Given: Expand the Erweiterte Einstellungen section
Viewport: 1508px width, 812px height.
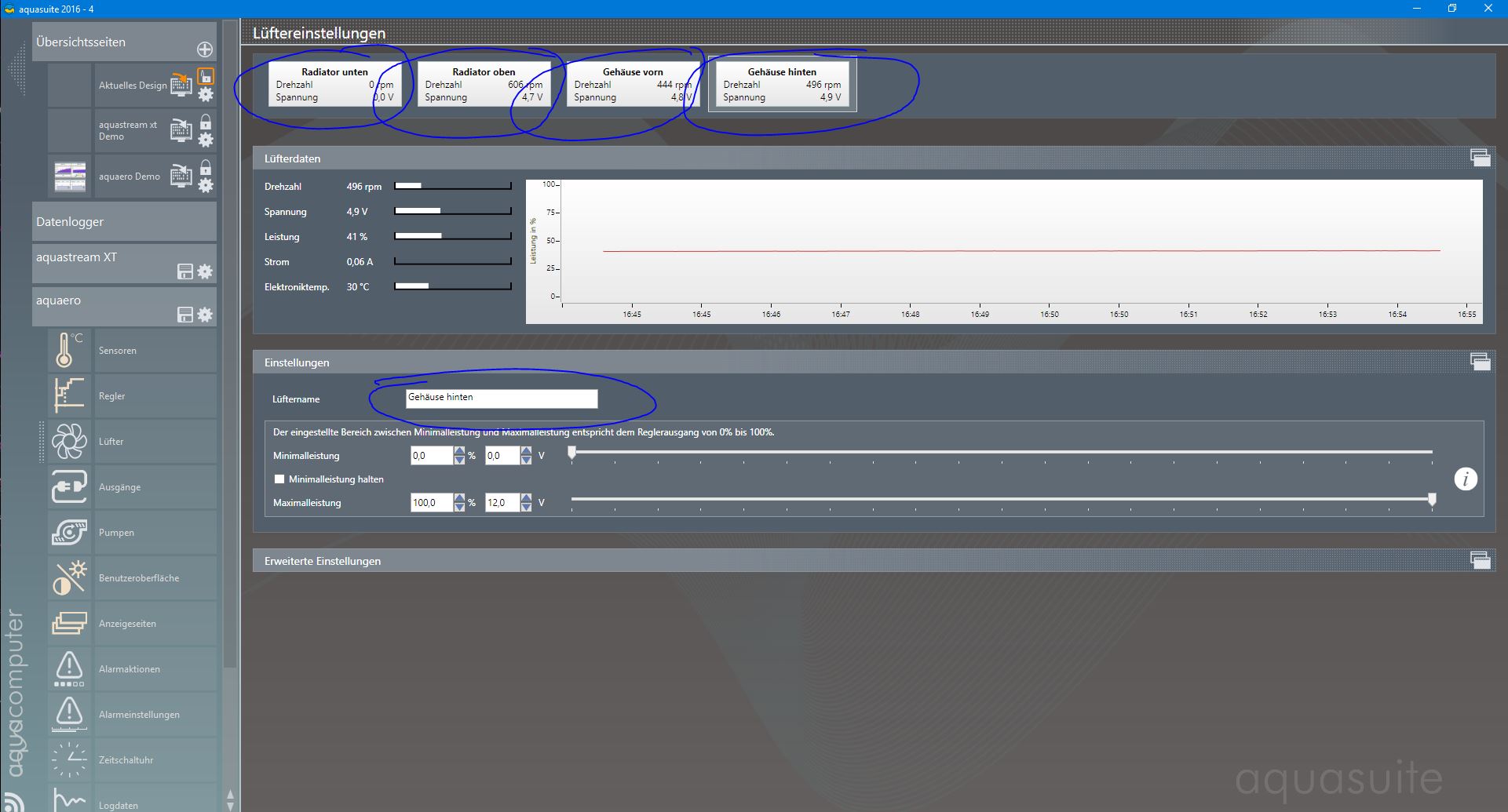Looking at the screenshot, I should coord(1480,560).
